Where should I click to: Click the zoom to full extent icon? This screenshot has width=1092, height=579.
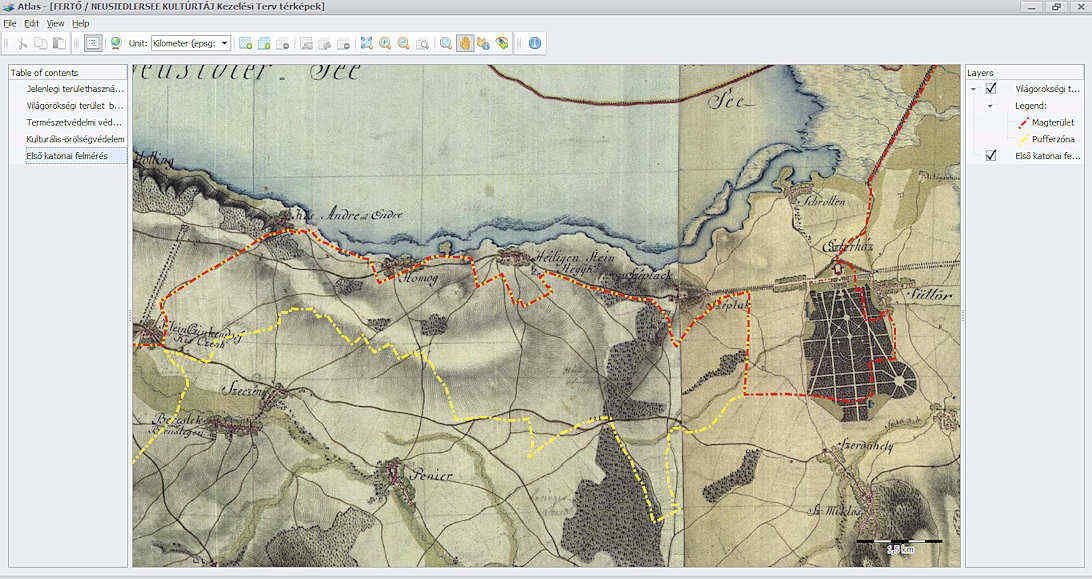pos(367,43)
